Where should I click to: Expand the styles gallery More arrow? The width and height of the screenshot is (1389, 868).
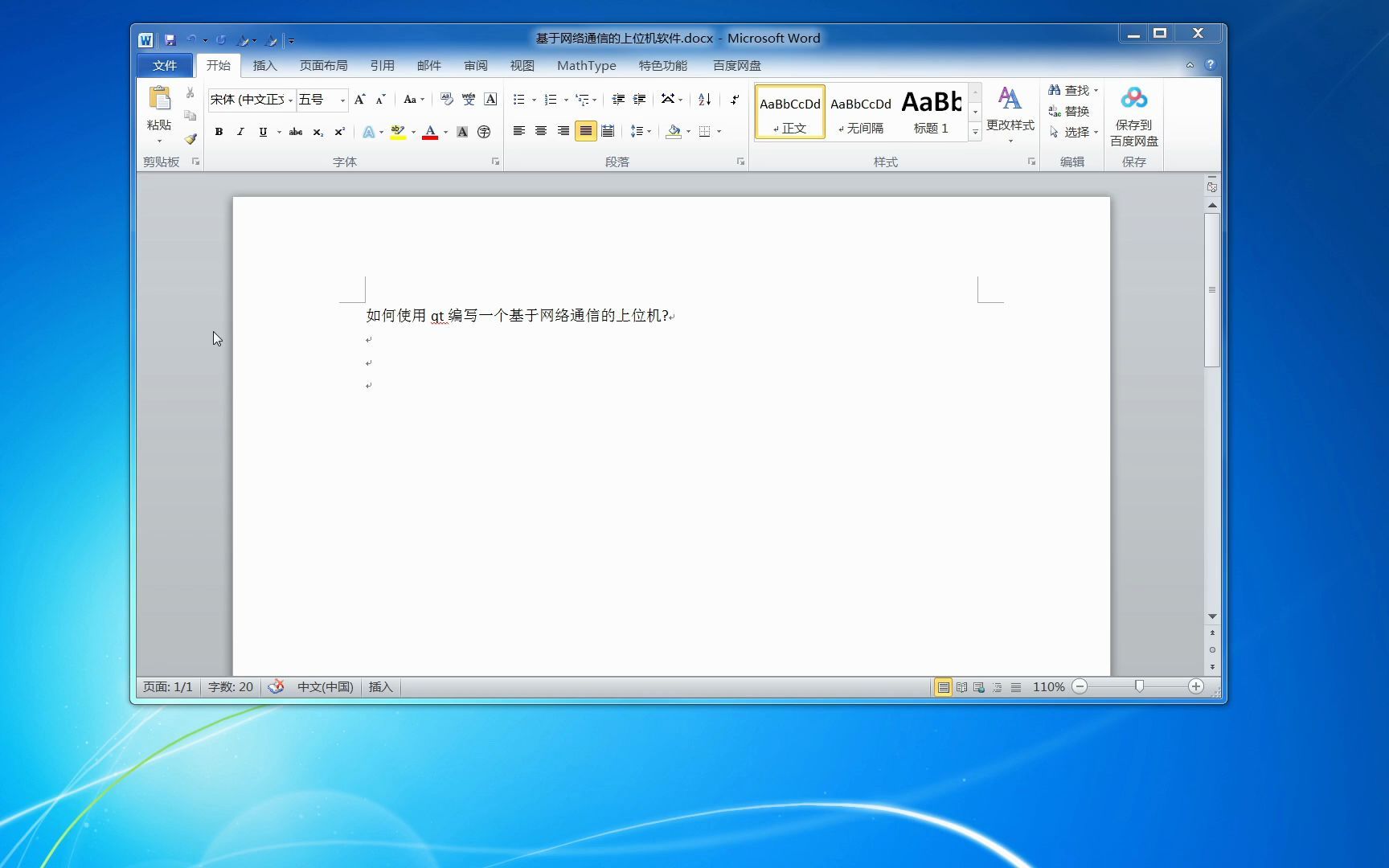pyautogui.click(x=975, y=132)
